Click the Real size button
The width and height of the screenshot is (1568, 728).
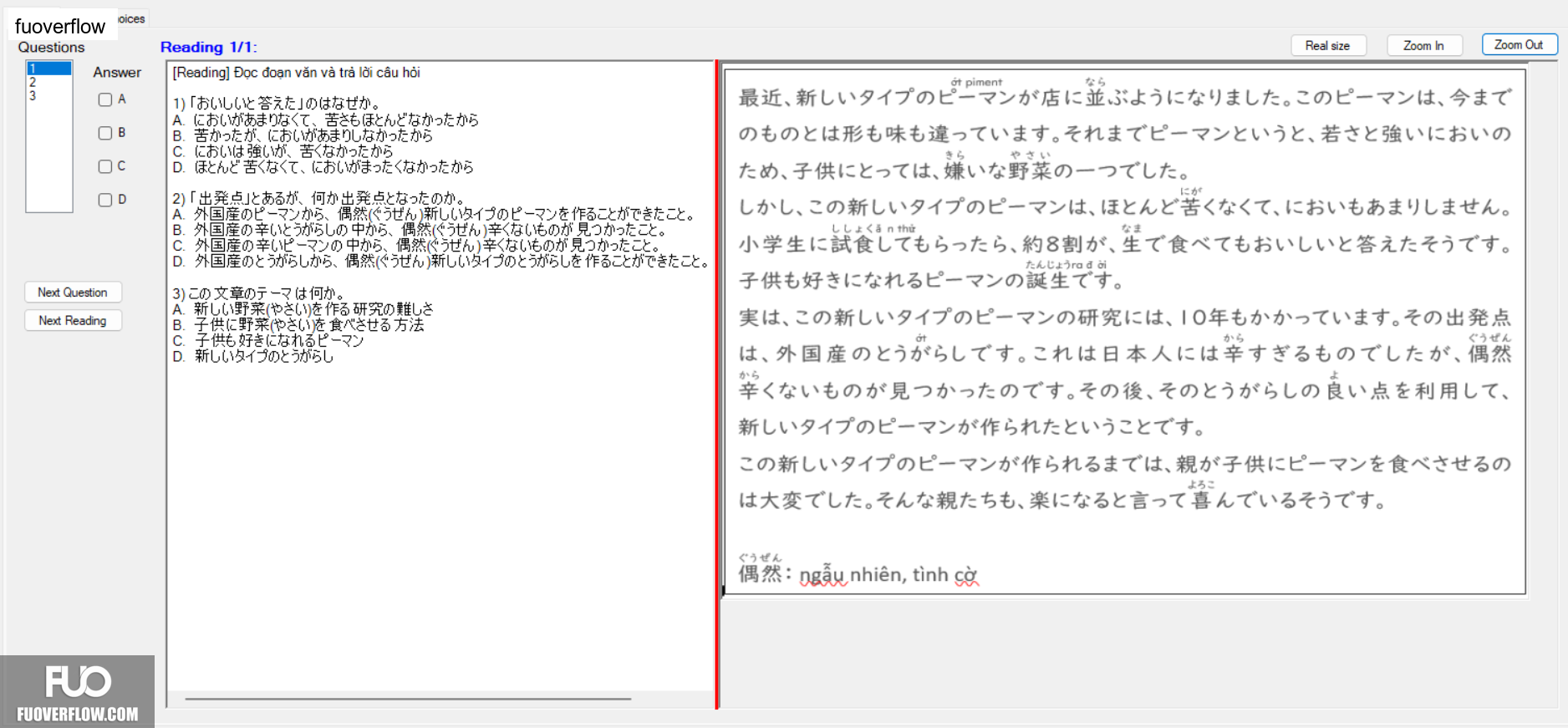coord(1327,45)
